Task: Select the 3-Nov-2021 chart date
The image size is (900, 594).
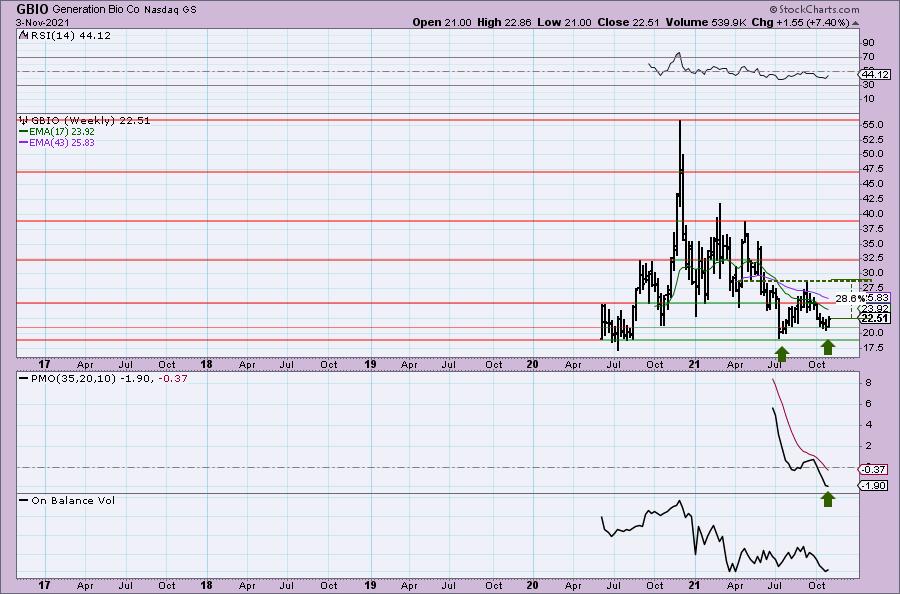Action: point(43,22)
